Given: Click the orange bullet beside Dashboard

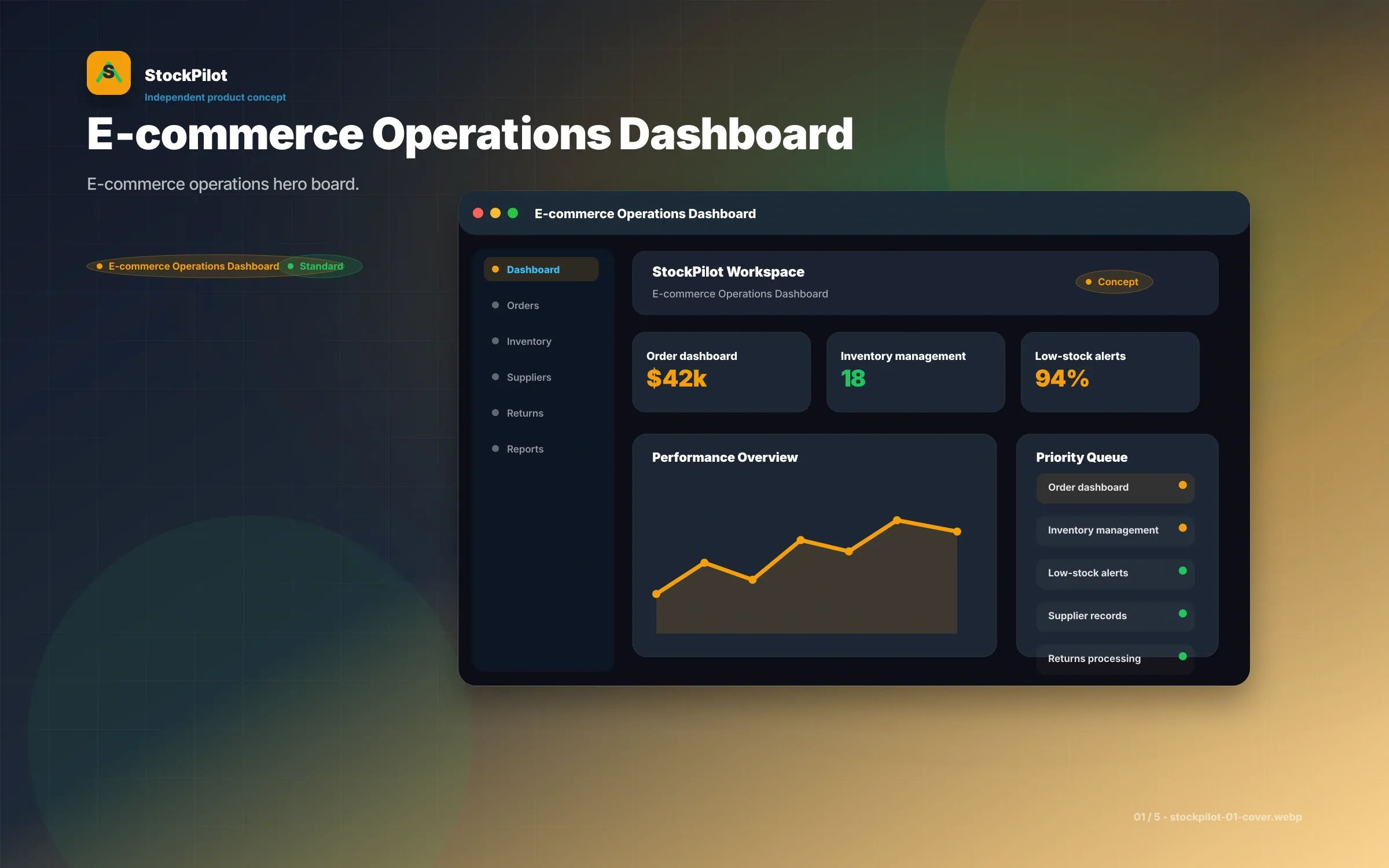Looking at the screenshot, I should 495,269.
